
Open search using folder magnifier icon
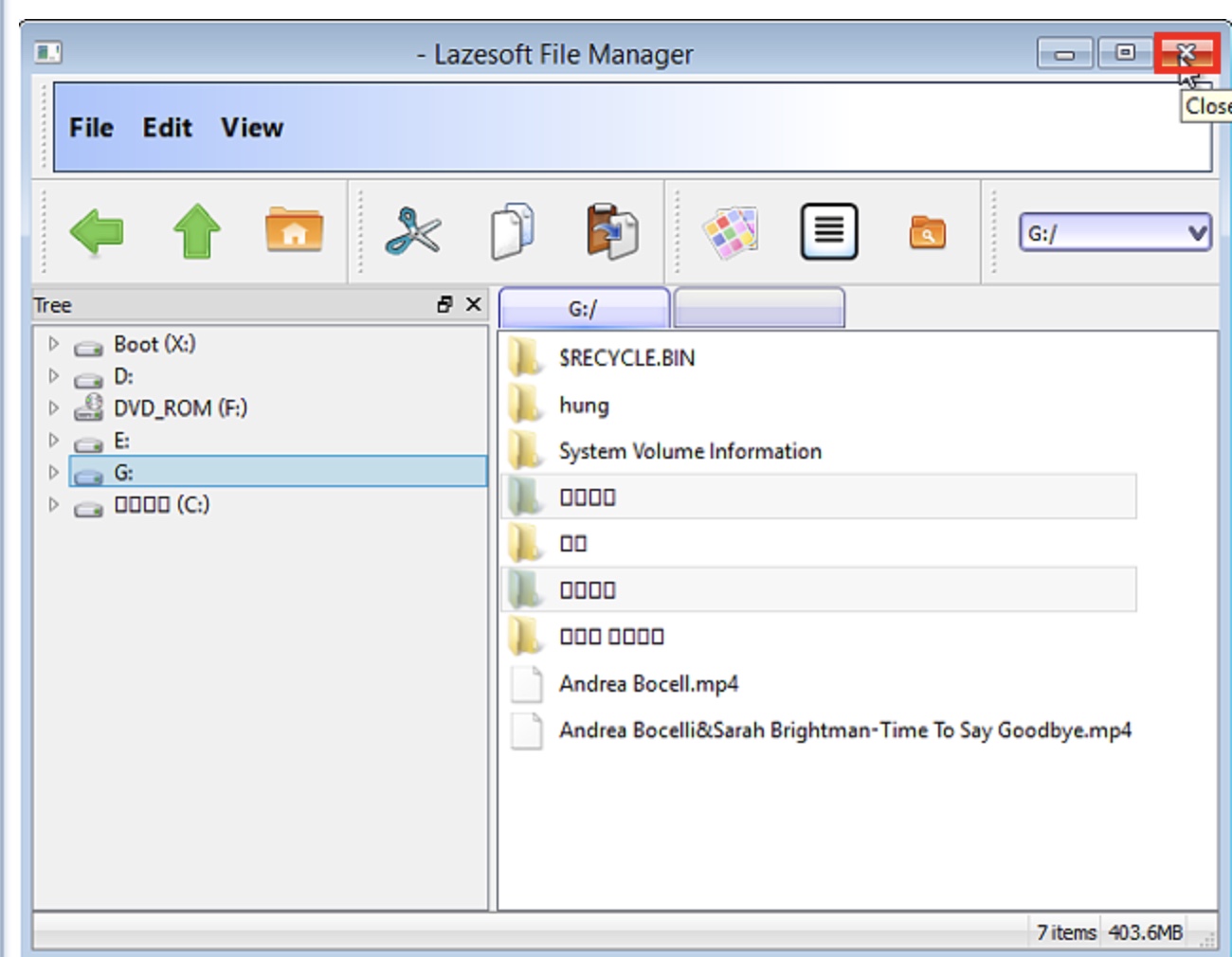tap(928, 232)
